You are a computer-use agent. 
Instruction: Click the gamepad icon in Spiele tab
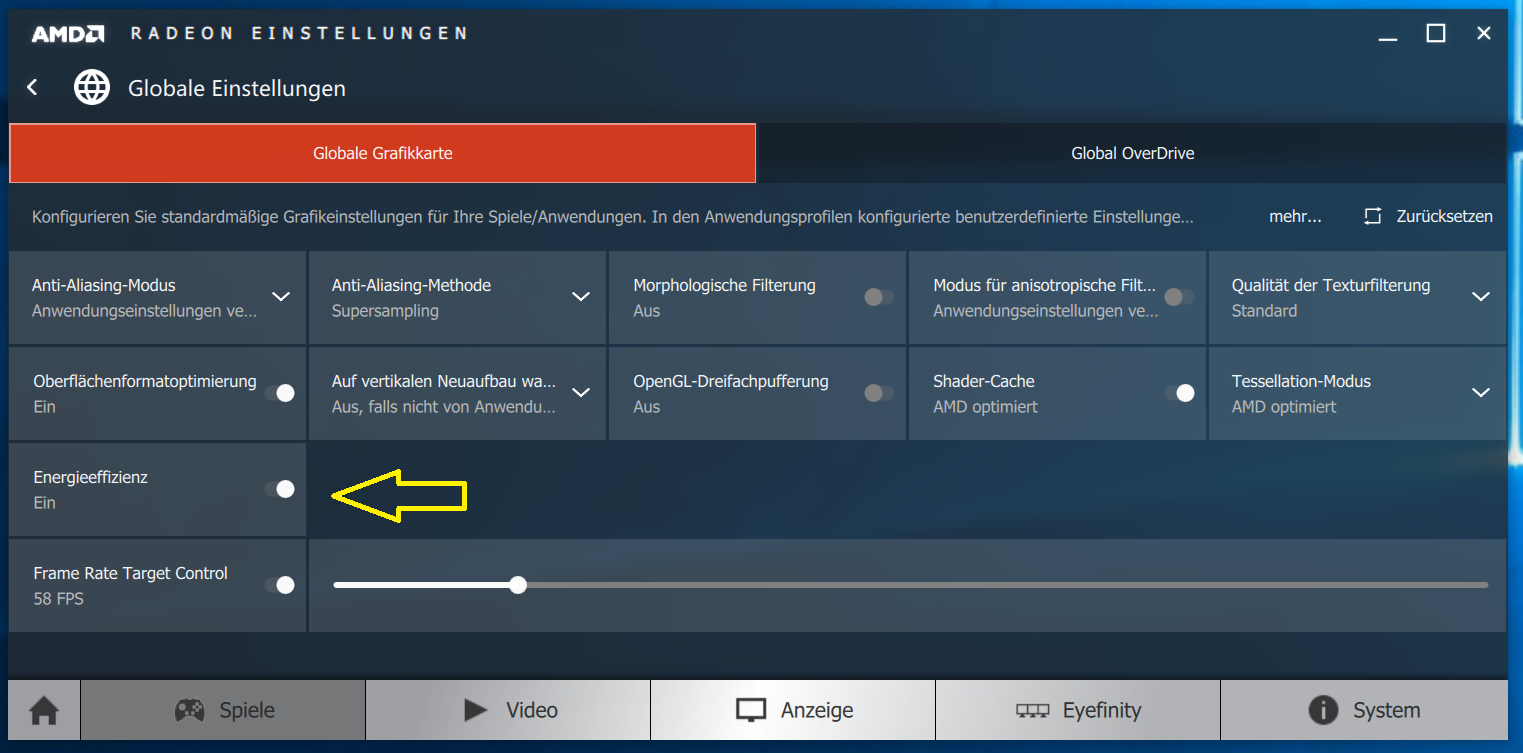(x=190, y=711)
